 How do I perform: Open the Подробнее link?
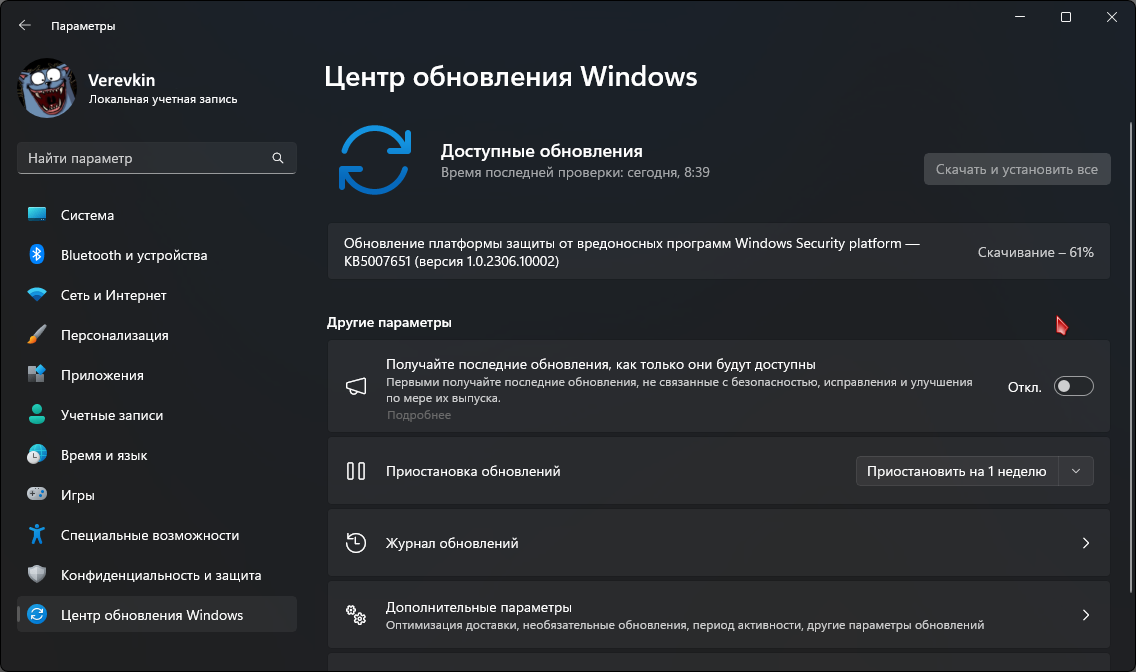pos(419,415)
